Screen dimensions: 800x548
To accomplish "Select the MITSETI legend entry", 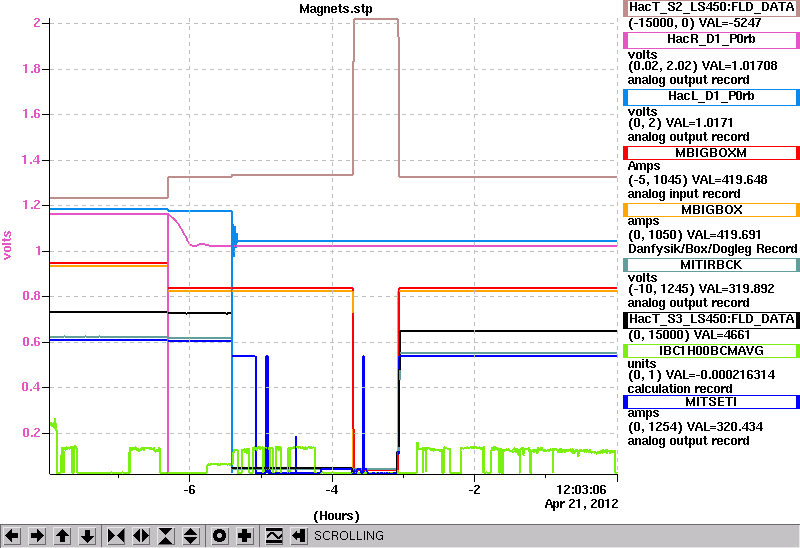I will click(711, 402).
